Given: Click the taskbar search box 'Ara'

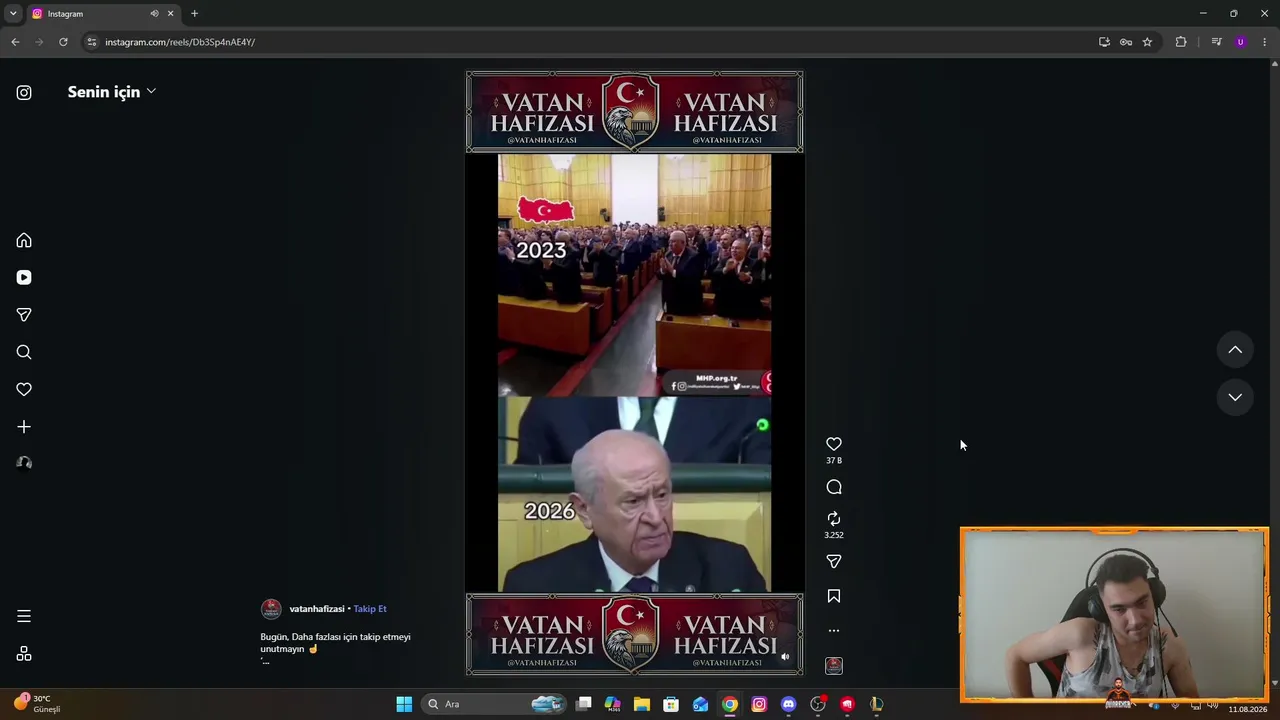Looking at the screenshot, I should (x=495, y=704).
